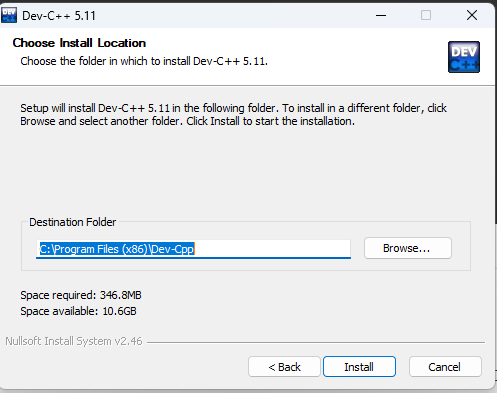This screenshot has height=393, width=497.
Task: Minimize the Dev-C++ installer window
Action: click(x=381, y=15)
